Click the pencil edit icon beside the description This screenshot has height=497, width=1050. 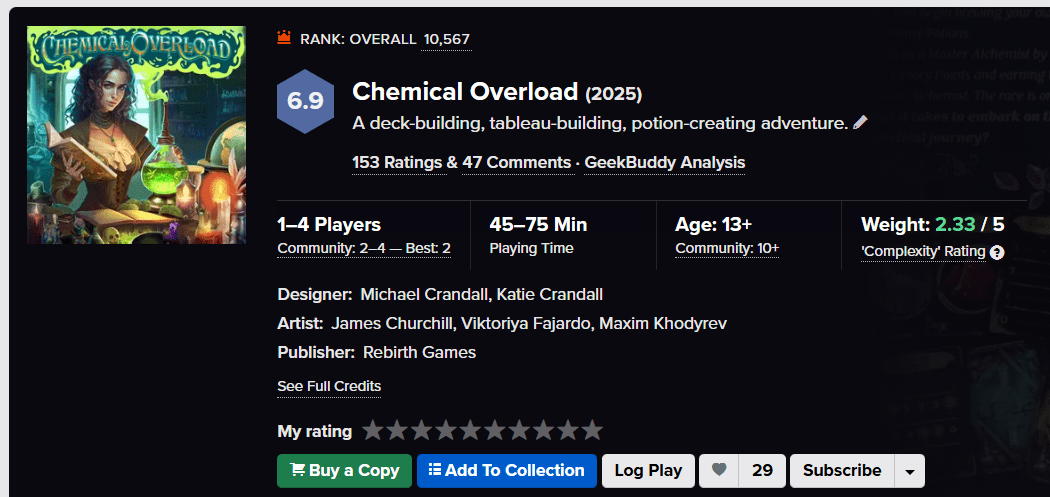[860, 123]
